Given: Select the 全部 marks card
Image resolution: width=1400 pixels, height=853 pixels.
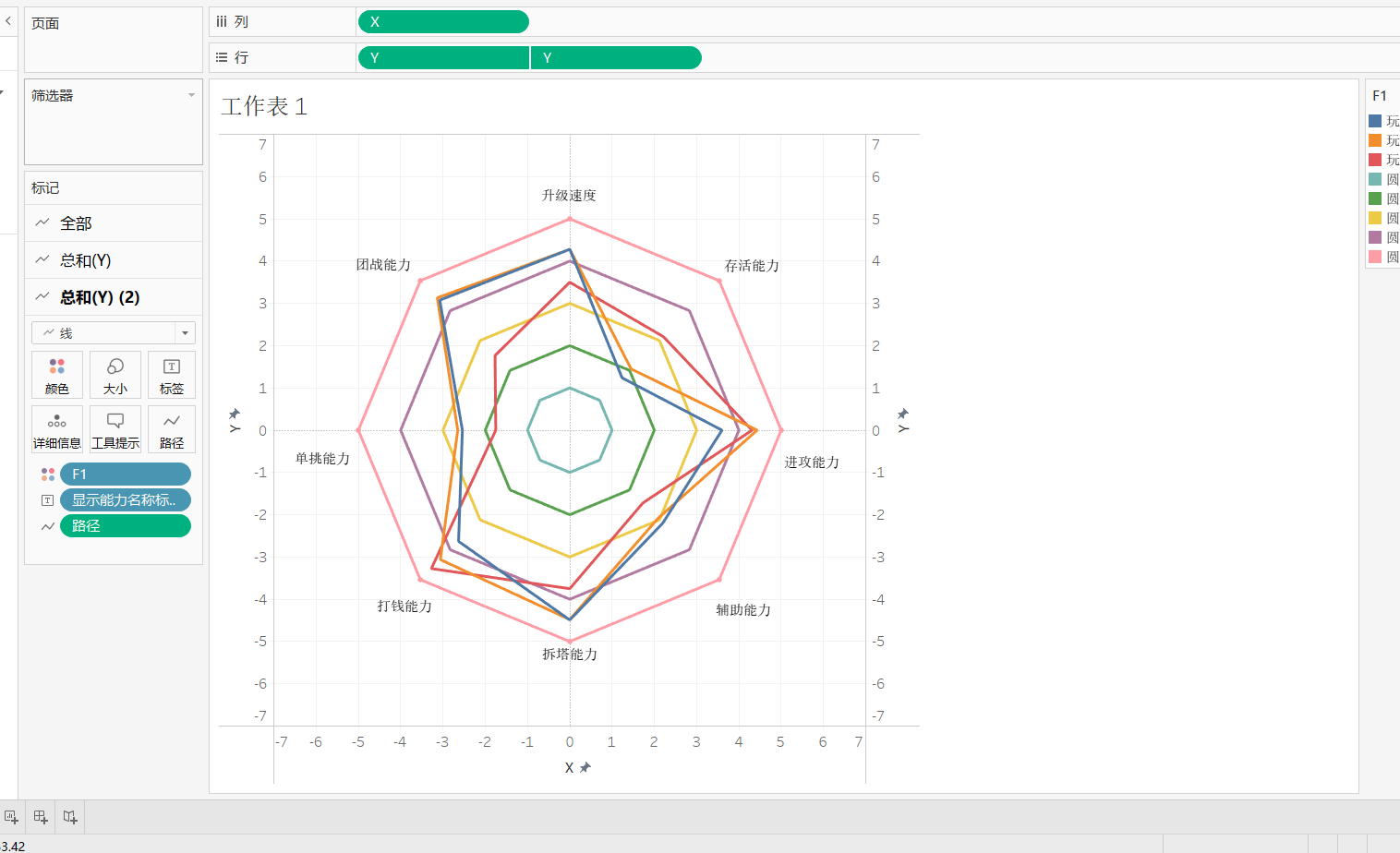Looking at the screenshot, I should click(x=114, y=223).
